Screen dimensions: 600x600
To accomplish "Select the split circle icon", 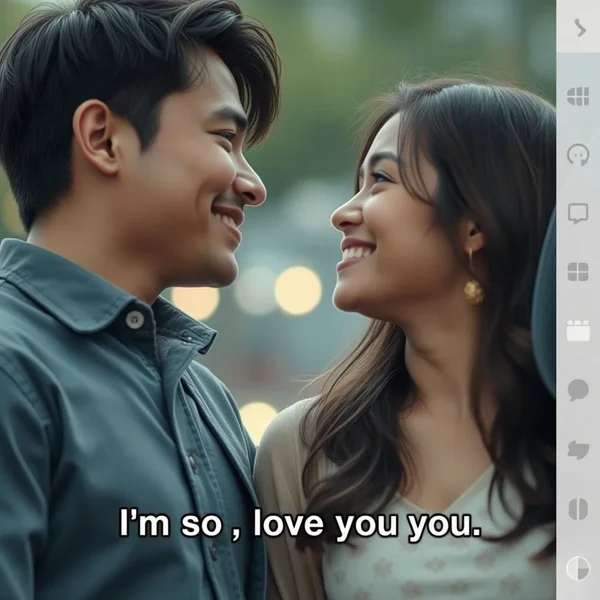I will coord(578,509).
